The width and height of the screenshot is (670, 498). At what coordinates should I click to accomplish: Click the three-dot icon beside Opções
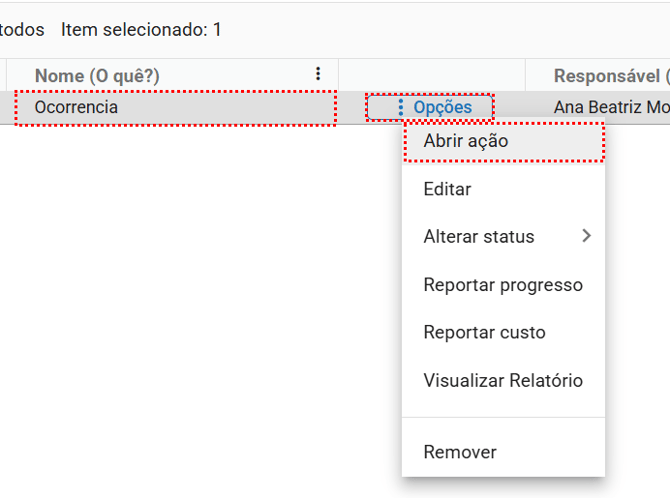401,108
